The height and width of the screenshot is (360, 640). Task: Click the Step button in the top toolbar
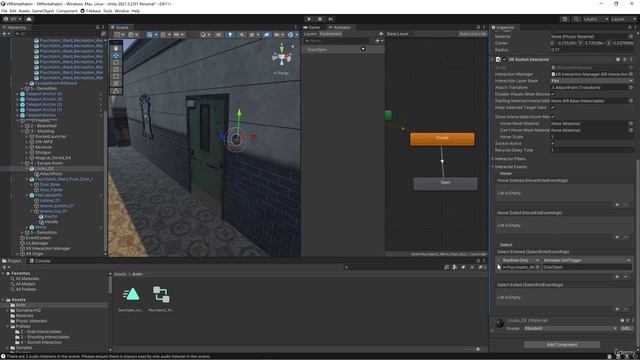pos(331,19)
